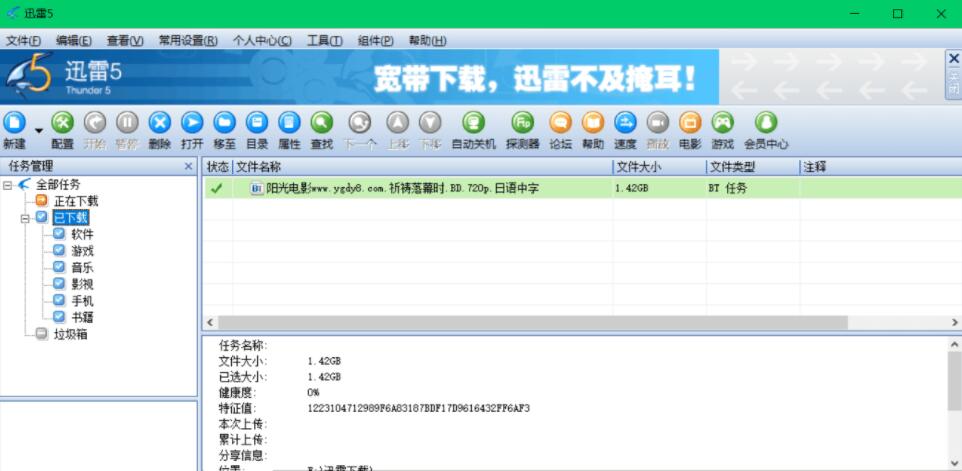Select the 软件 category
This screenshot has width=962, height=471.
pyautogui.click(x=82, y=234)
